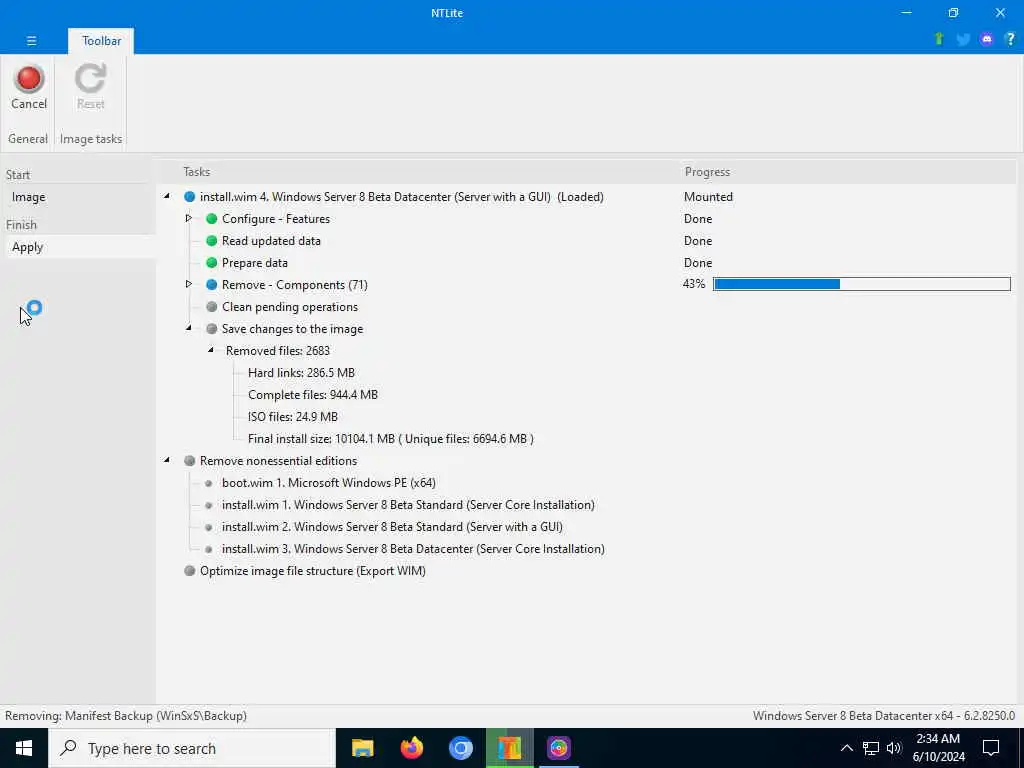
Task: Show hidden system tray icons
Action: pyautogui.click(x=846, y=748)
